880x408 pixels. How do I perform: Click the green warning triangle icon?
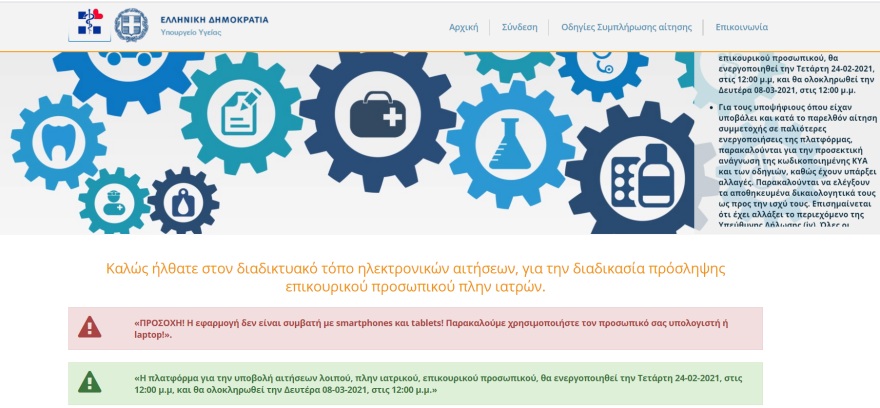point(90,382)
